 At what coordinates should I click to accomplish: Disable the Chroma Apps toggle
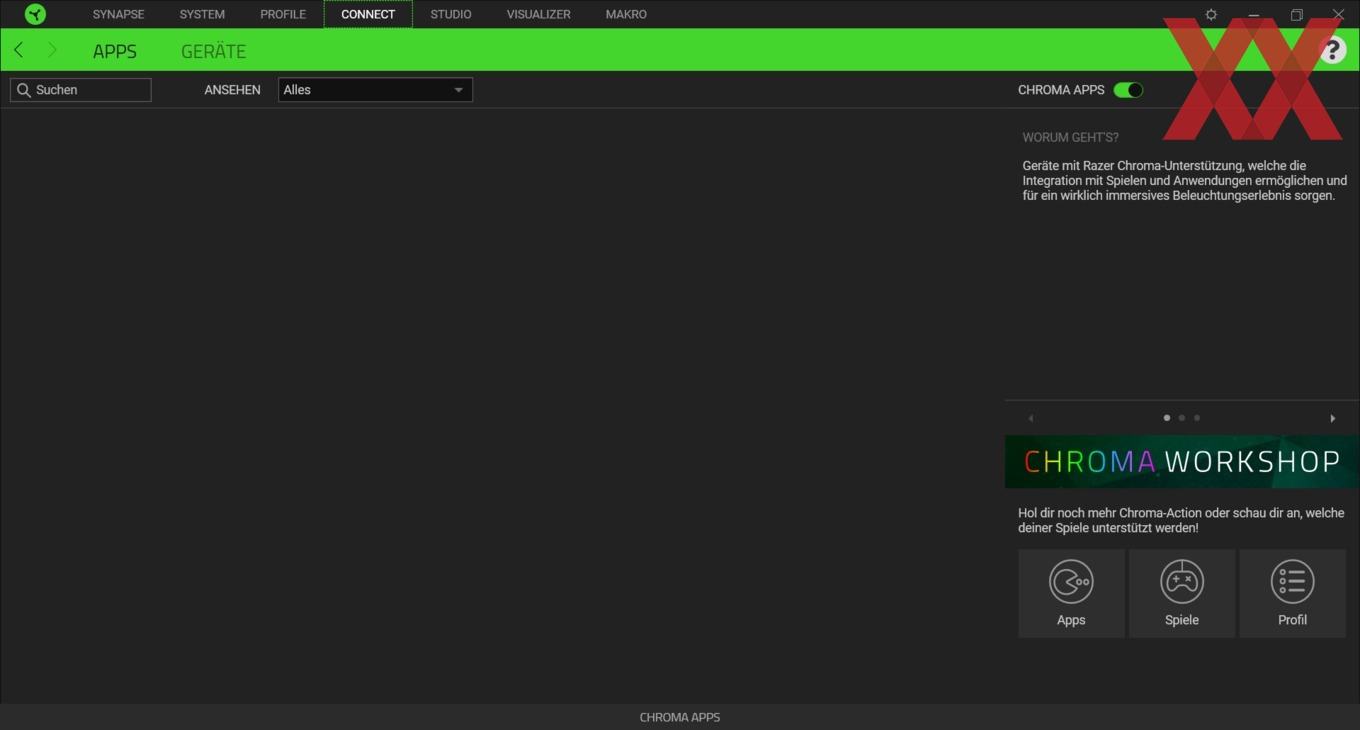tap(1128, 90)
